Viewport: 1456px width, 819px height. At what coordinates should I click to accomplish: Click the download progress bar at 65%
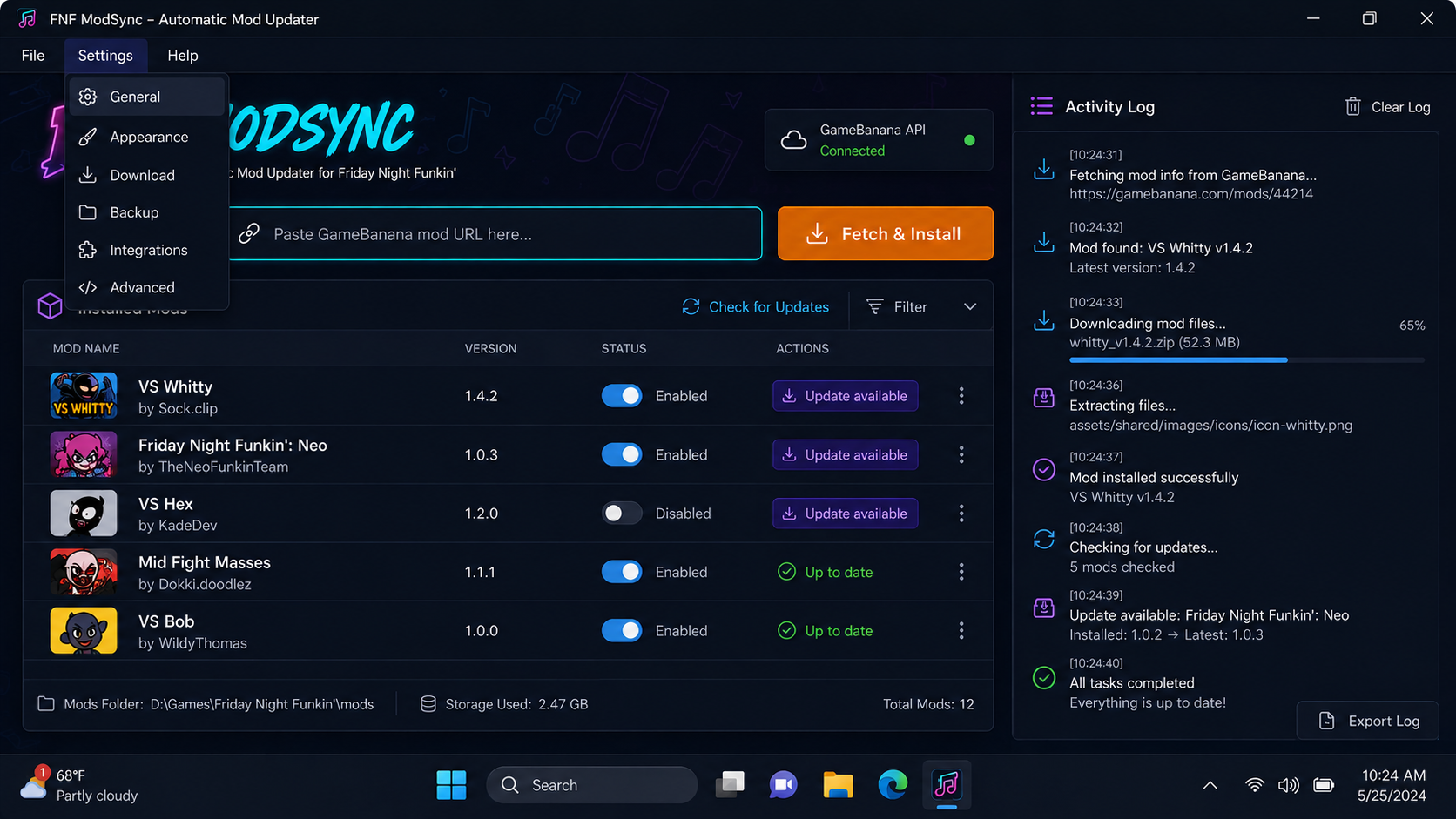(x=1247, y=359)
